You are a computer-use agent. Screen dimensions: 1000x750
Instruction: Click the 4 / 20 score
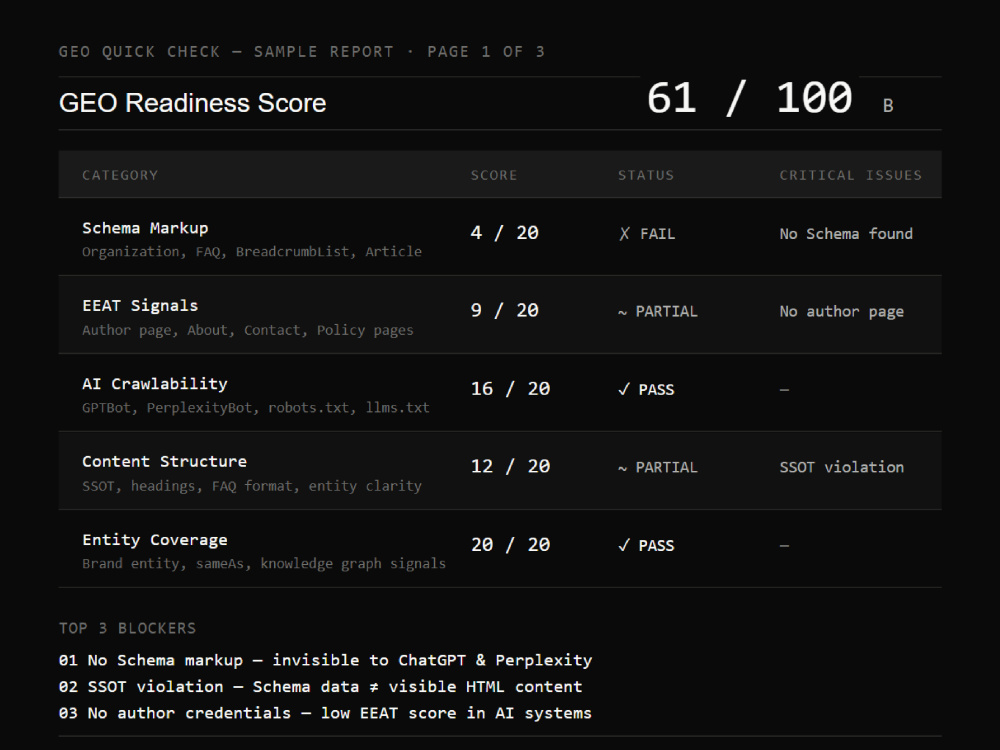pyautogui.click(x=504, y=233)
